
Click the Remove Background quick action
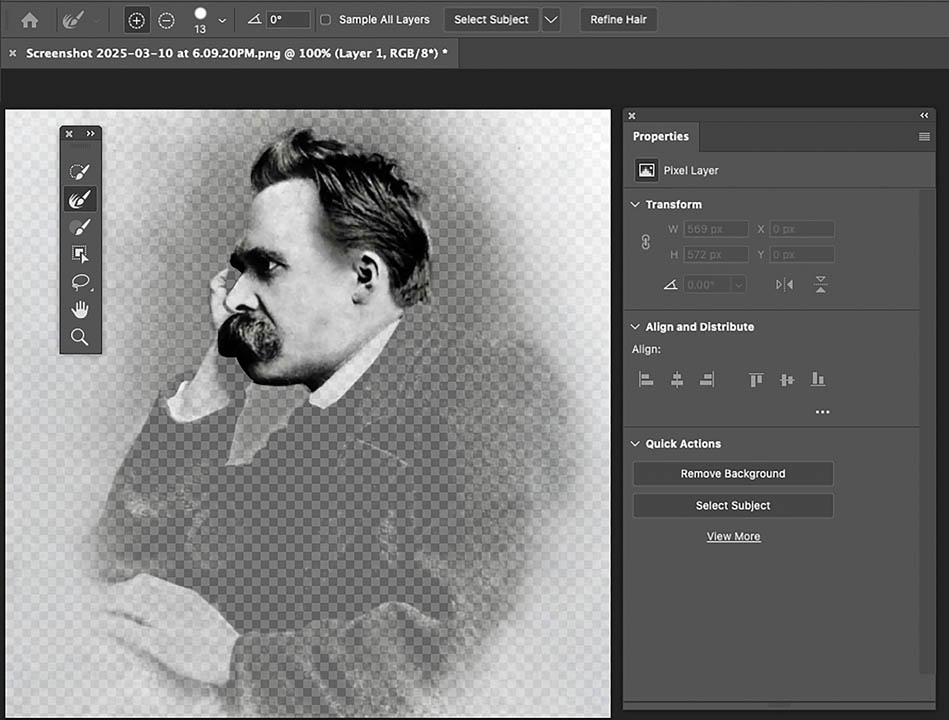(x=733, y=474)
